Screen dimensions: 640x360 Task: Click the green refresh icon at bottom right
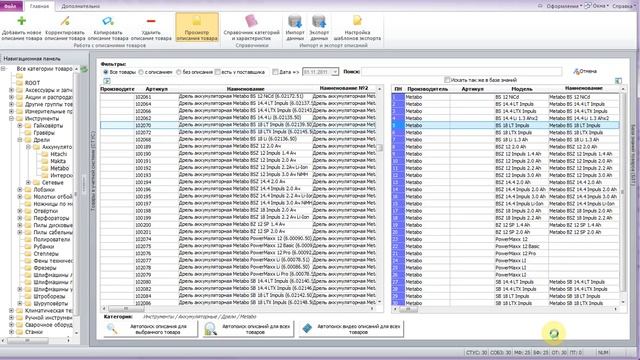pos(553,334)
